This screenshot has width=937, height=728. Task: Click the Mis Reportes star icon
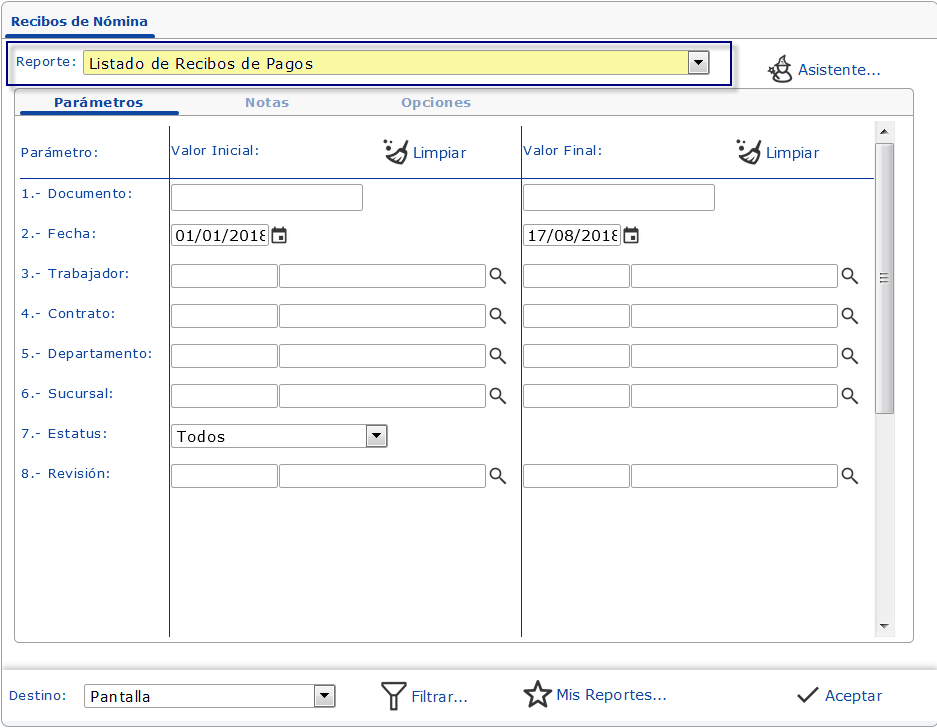(x=537, y=695)
